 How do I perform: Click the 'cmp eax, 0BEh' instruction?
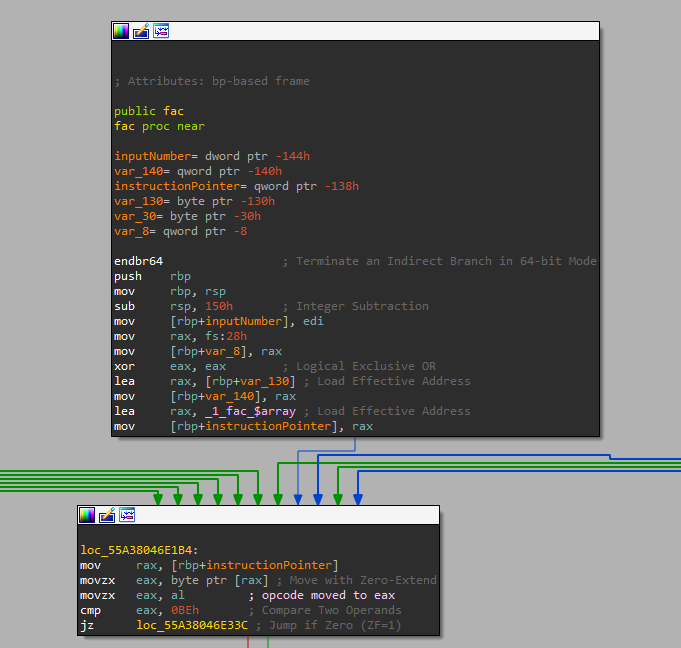pos(139,610)
